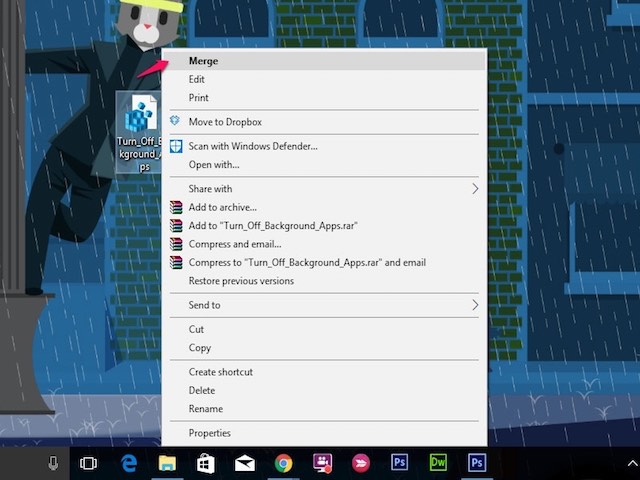Show hidden system tray icons chevron
Viewport: 640px width, 480px height.
point(632,464)
